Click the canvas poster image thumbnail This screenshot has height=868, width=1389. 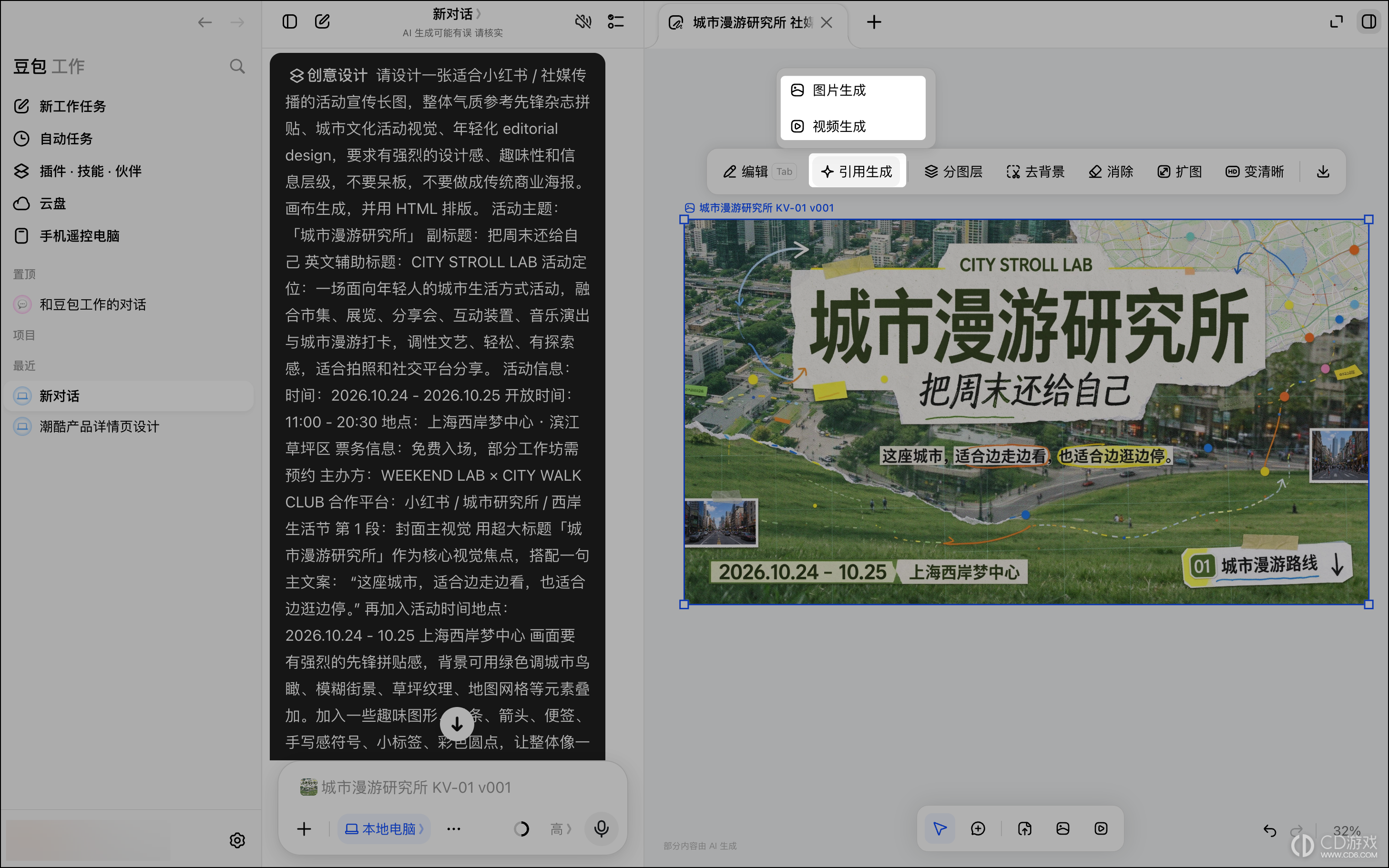pos(1026,411)
